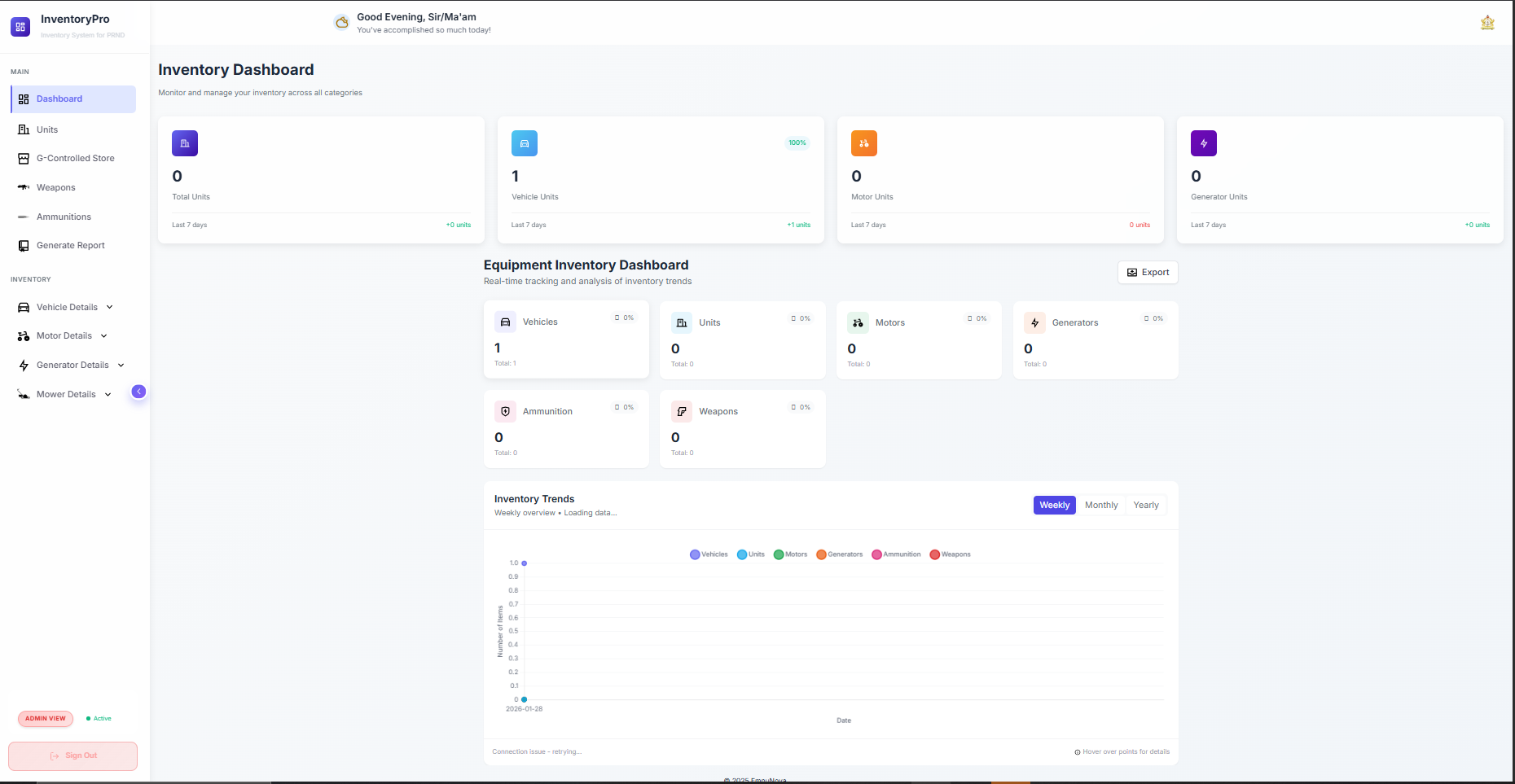Image resolution: width=1515 pixels, height=784 pixels.
Task: Click the InventoryPro logo icon
Action: point(20,27)
